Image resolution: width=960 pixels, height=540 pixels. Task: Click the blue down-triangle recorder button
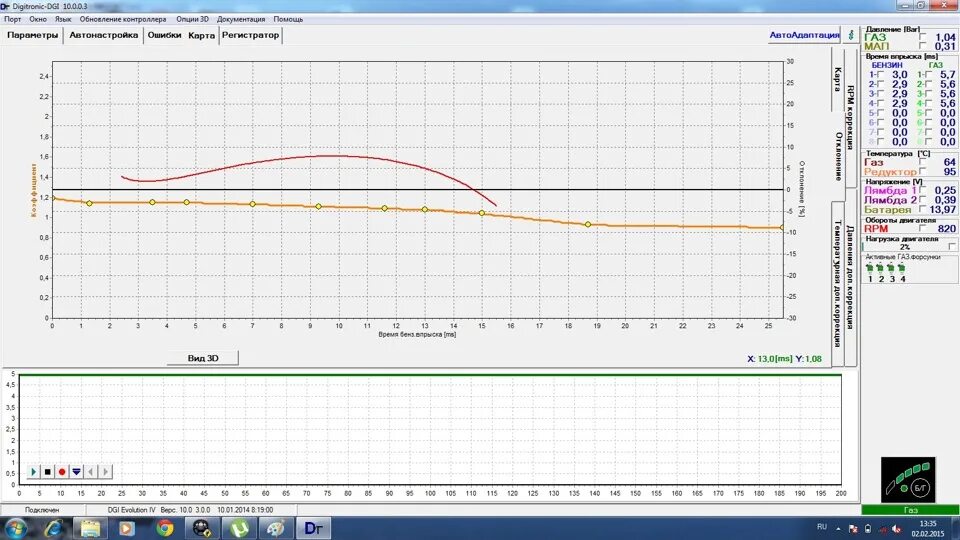[x=77, y=471]
